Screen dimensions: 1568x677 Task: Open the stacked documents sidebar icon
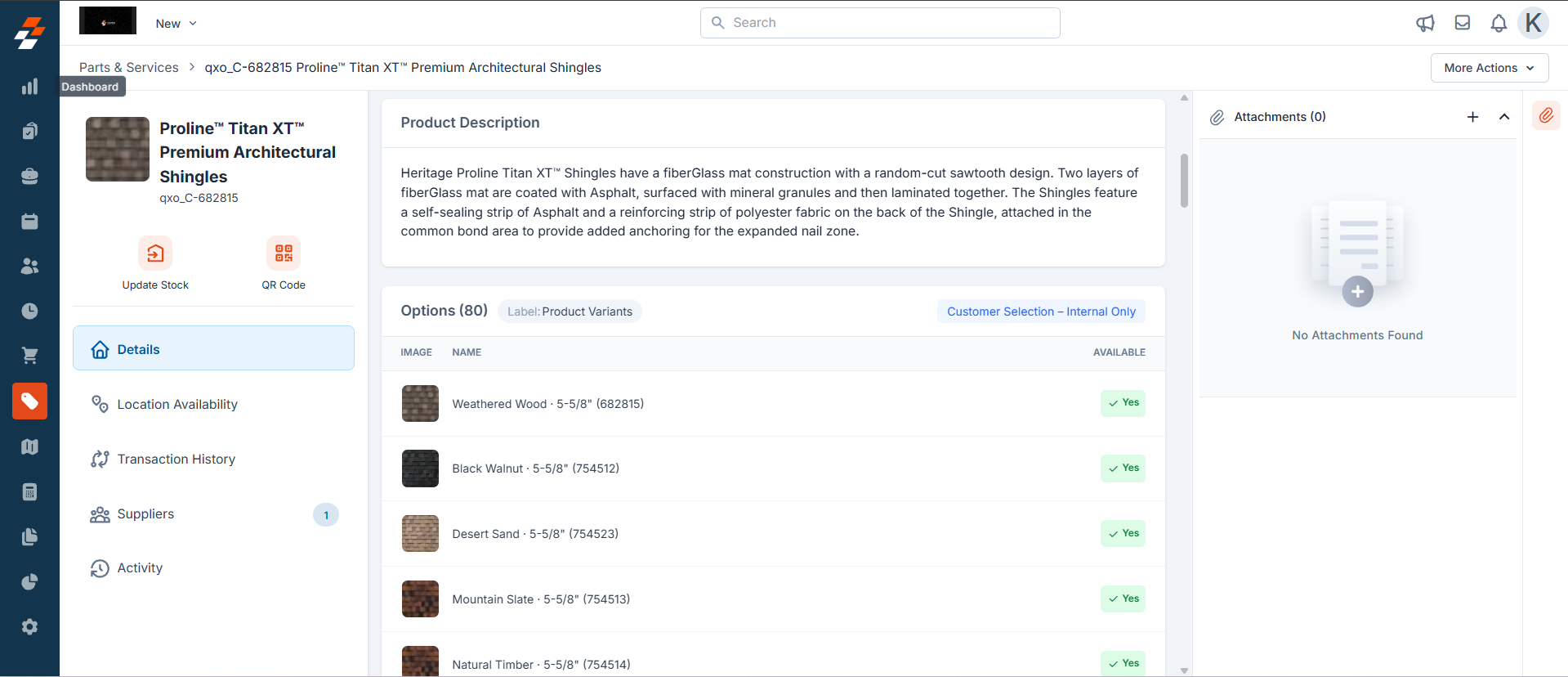point(29,536)
